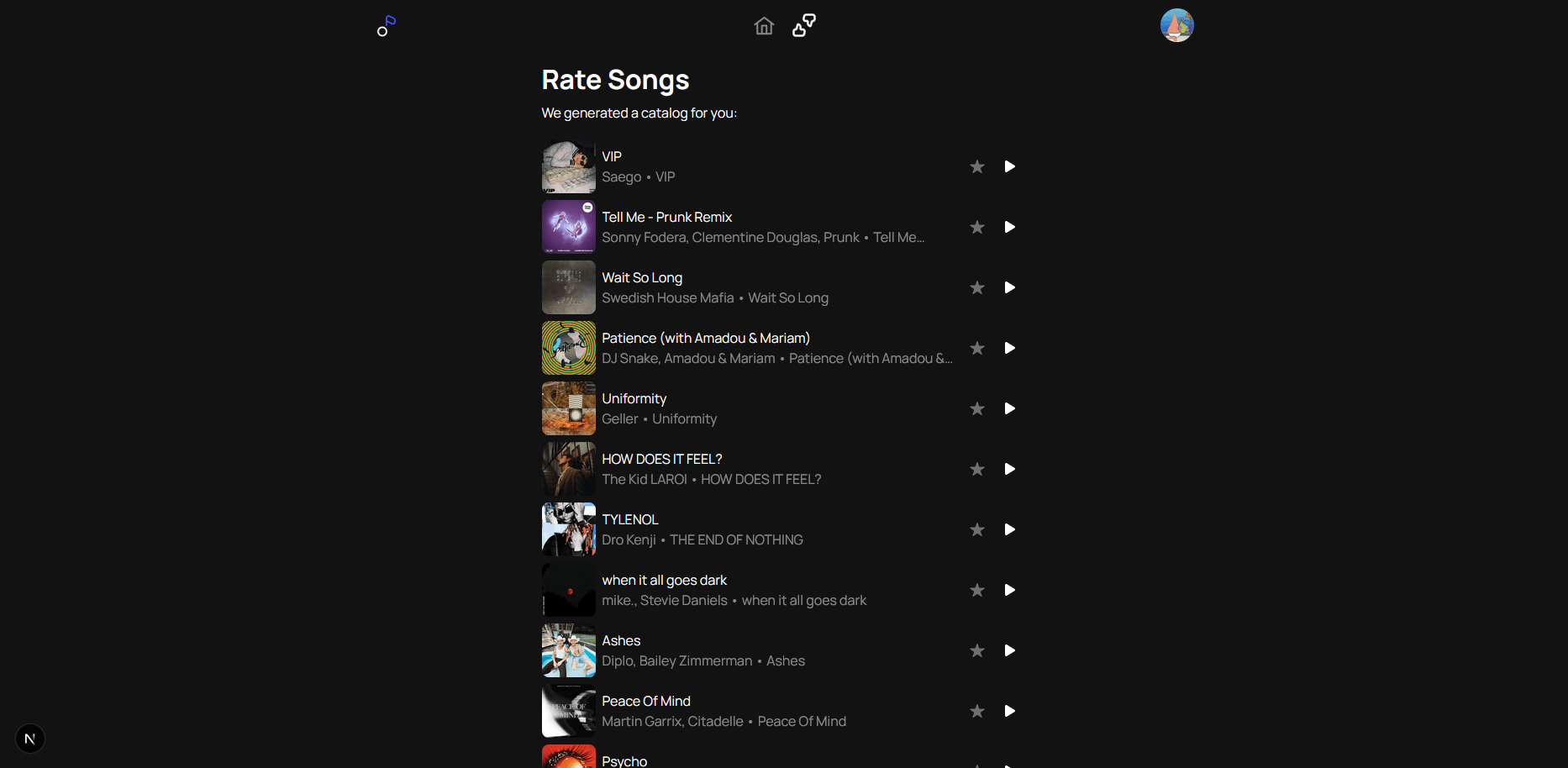The height and width of the screenshot is (768, 1568).
Task: Click the Uniformity album cover
Action: (569, 408)
